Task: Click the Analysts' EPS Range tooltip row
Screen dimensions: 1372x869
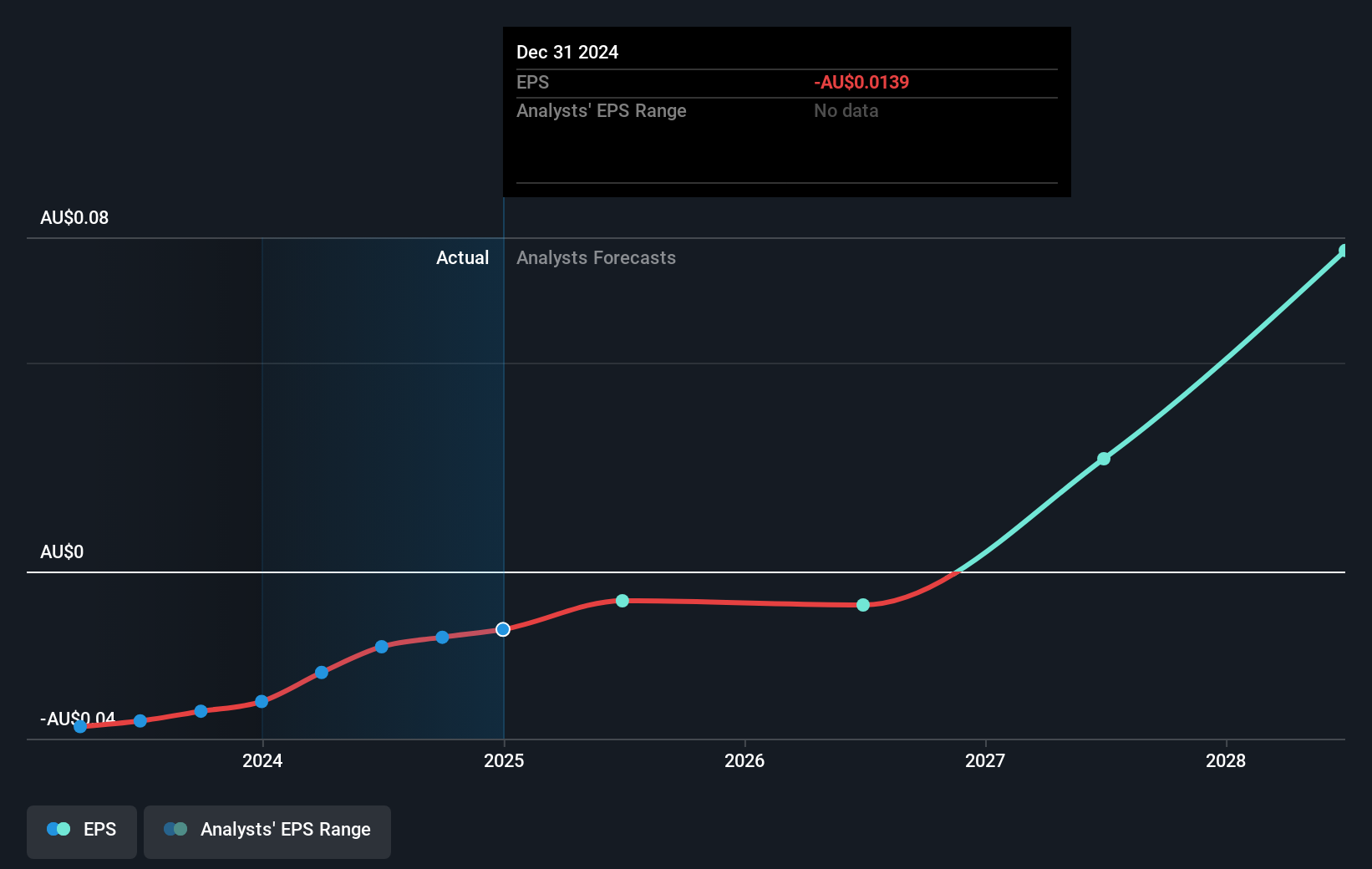Action: 785,110
